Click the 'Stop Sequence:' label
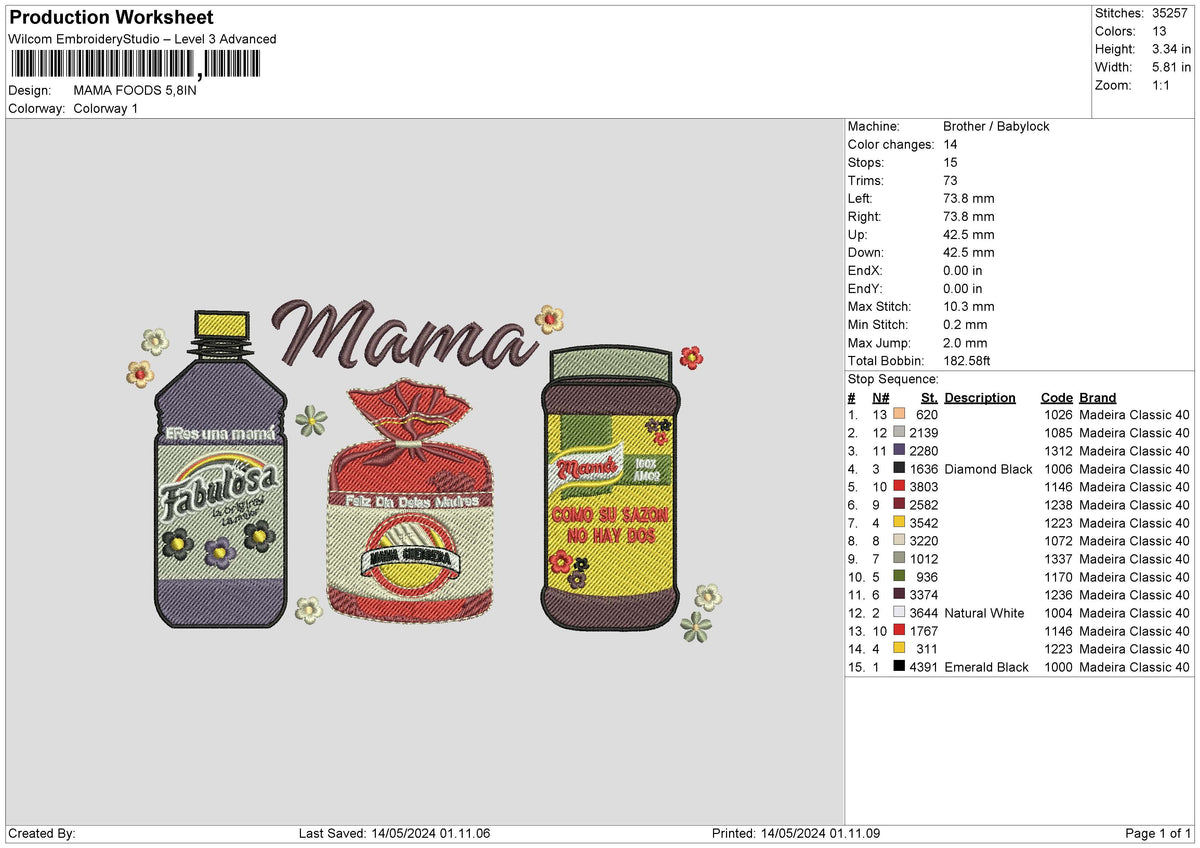 [x=893, y=379]
